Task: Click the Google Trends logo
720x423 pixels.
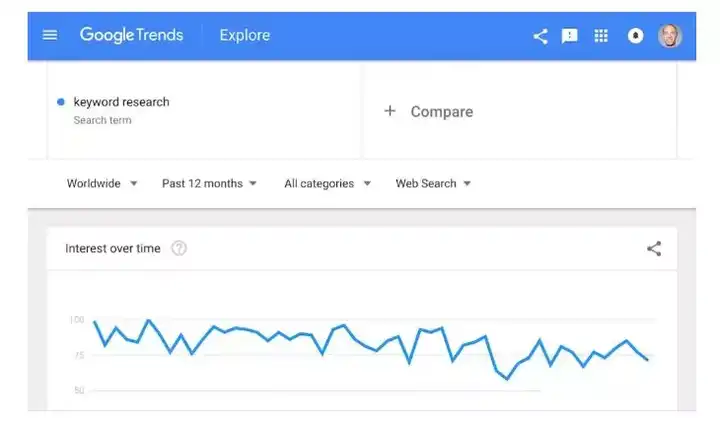Action: tap(131, 35)
